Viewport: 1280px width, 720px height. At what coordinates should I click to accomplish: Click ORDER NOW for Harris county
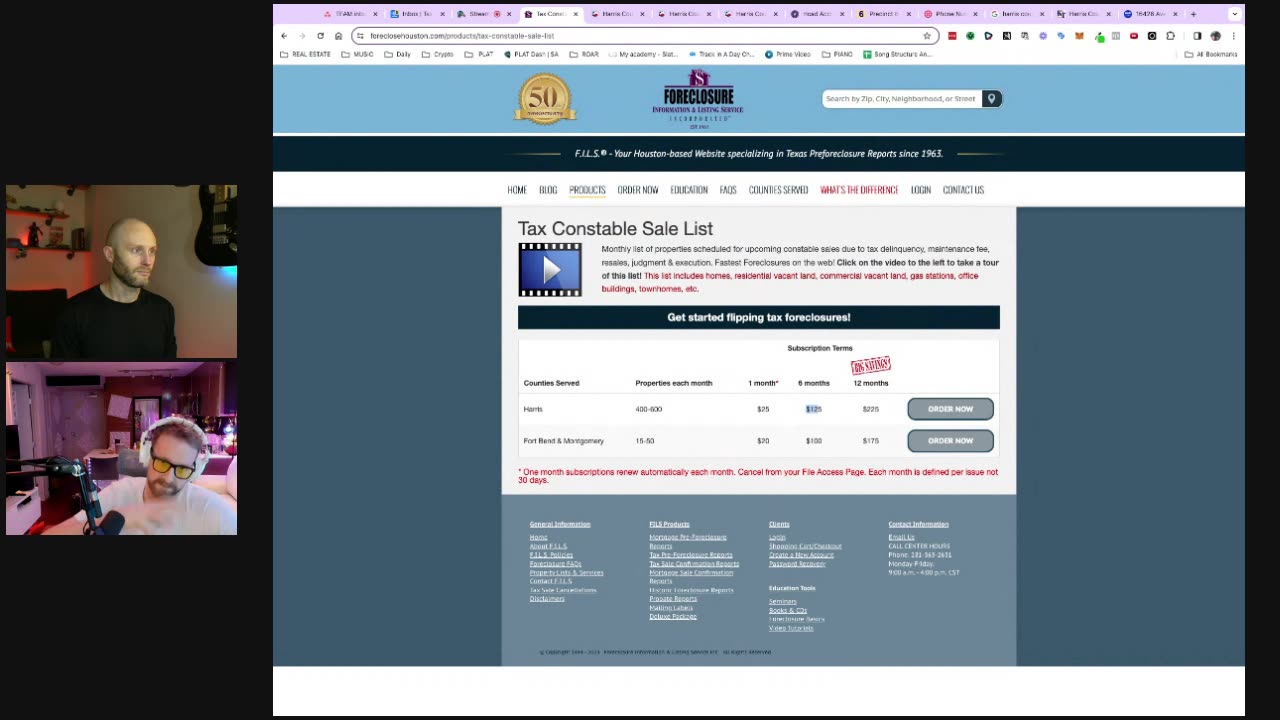click(950, 409)
